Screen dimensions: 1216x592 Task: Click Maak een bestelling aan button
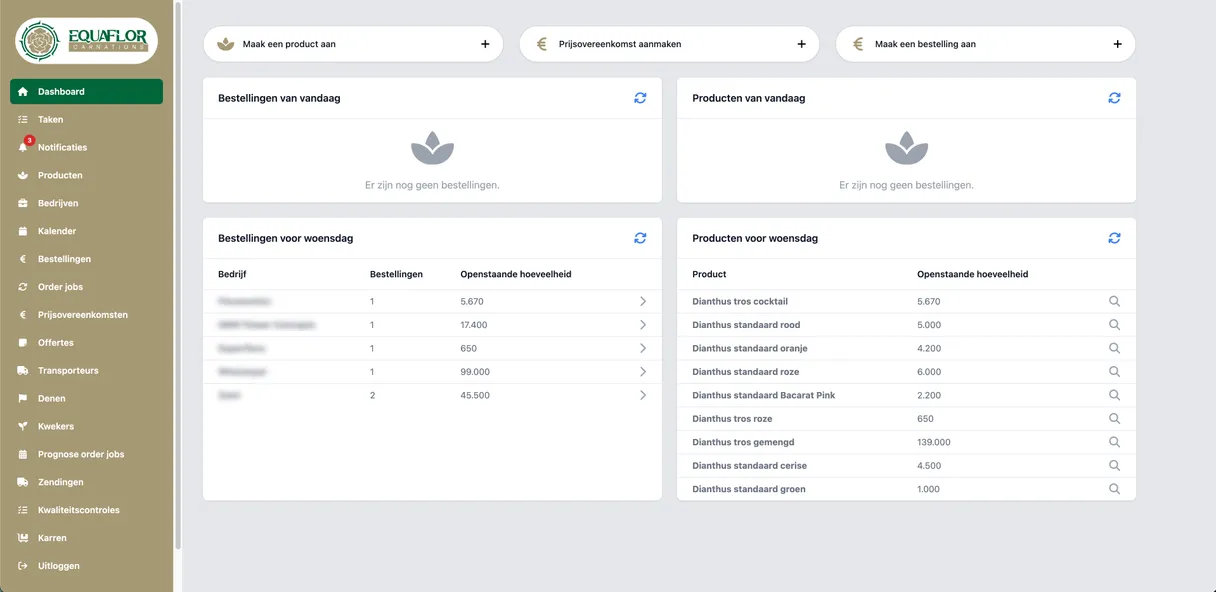click(985, 44)
